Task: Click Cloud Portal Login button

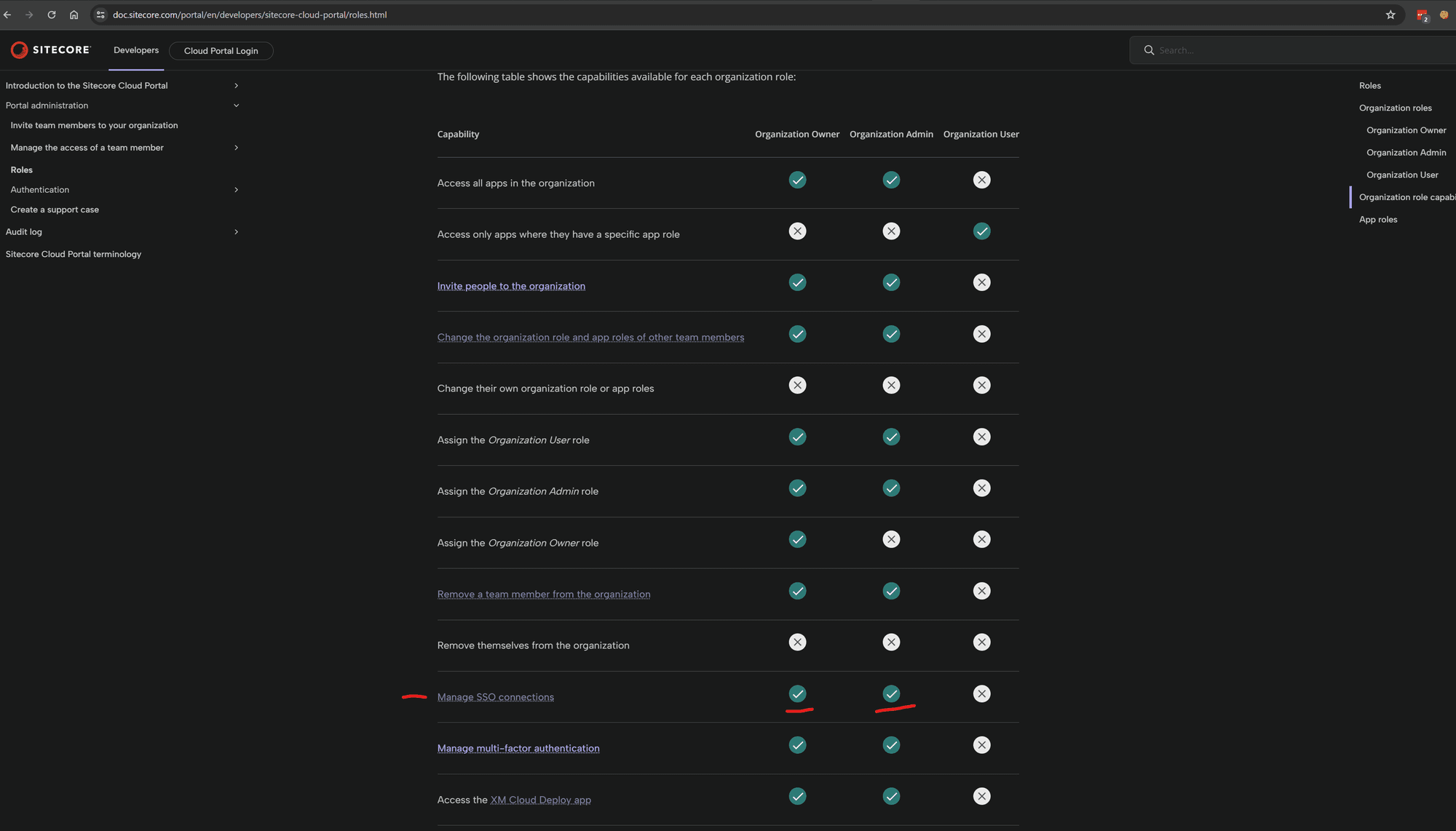Action: 221,51
